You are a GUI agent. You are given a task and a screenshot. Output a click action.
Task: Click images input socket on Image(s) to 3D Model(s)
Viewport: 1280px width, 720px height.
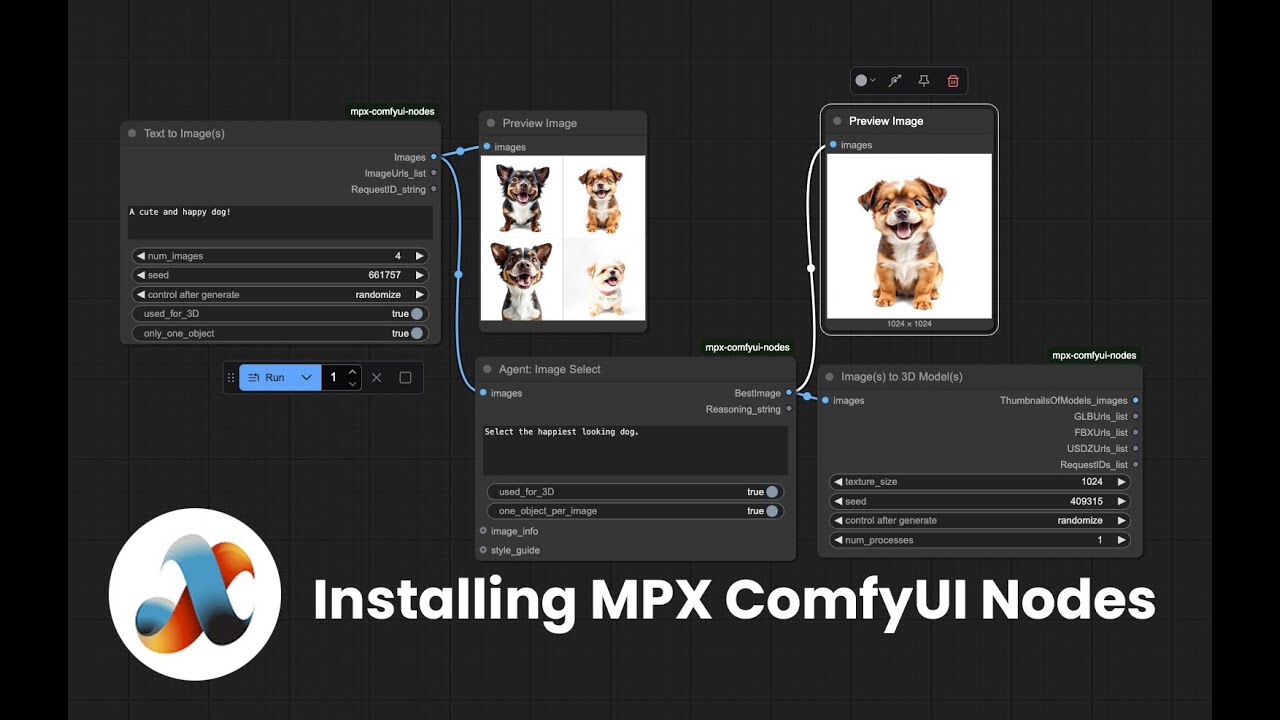click(x=826, y=400)
